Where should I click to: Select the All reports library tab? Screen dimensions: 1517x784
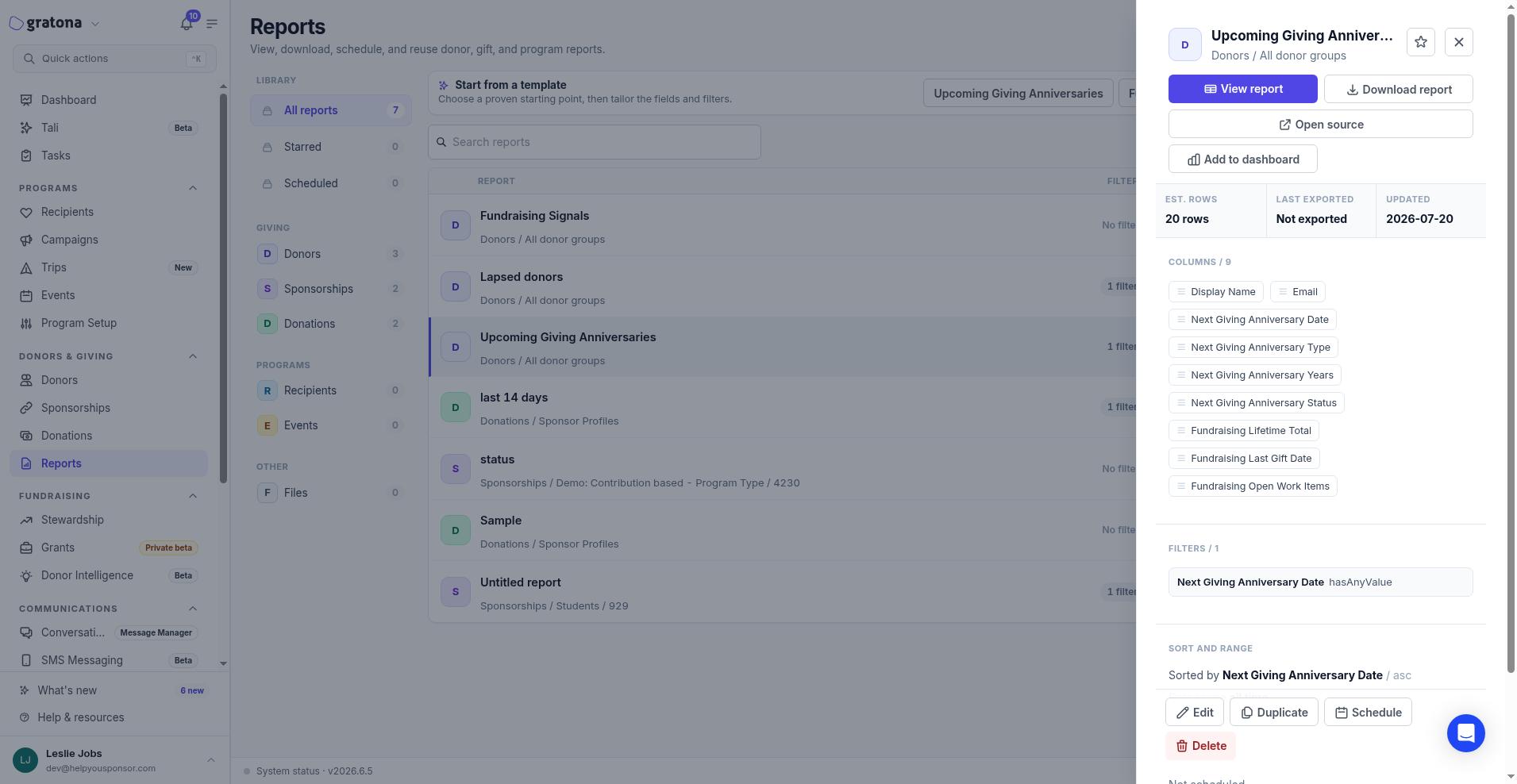331,110
